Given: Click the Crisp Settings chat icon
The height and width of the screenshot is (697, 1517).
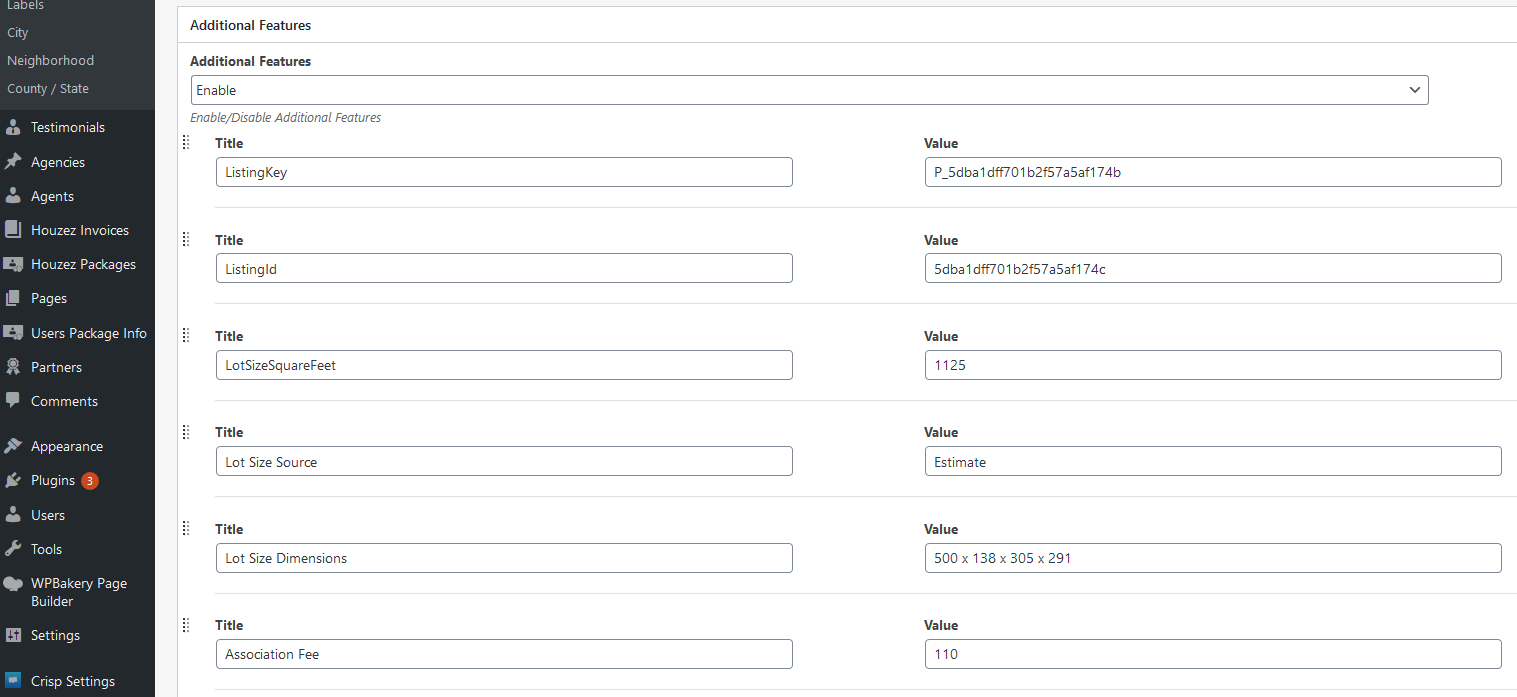Looking at the screenshot, I should click(x=13, y=681).
